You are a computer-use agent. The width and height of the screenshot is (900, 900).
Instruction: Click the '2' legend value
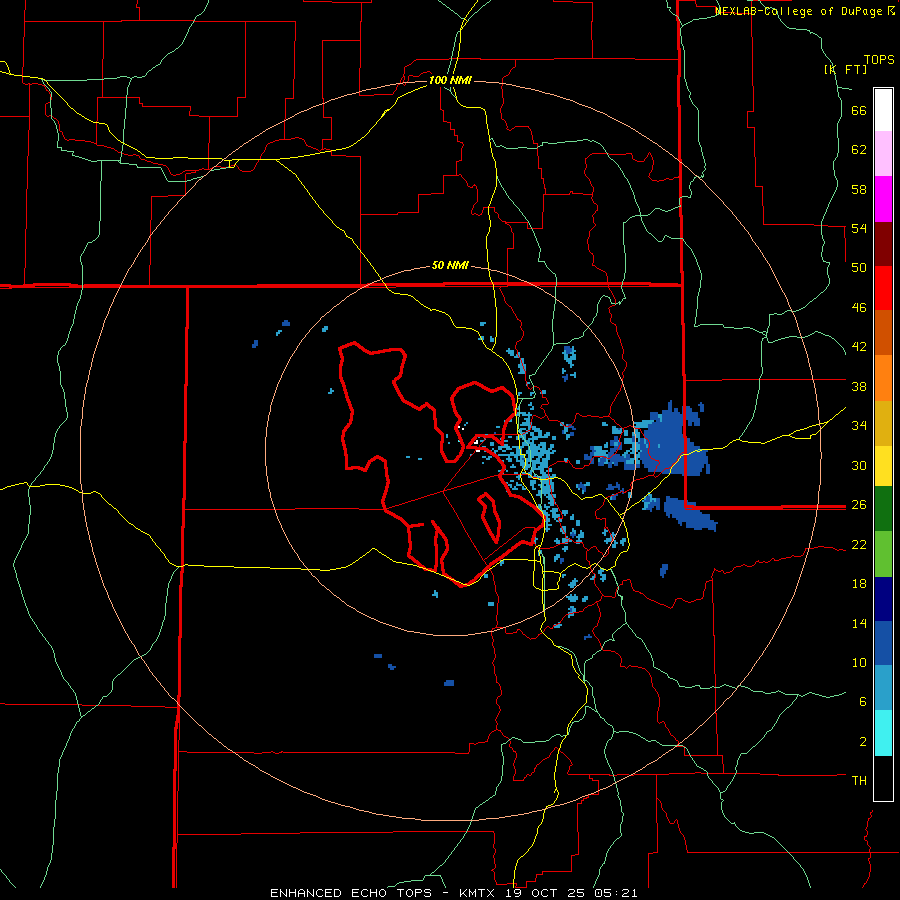[863, 741]
